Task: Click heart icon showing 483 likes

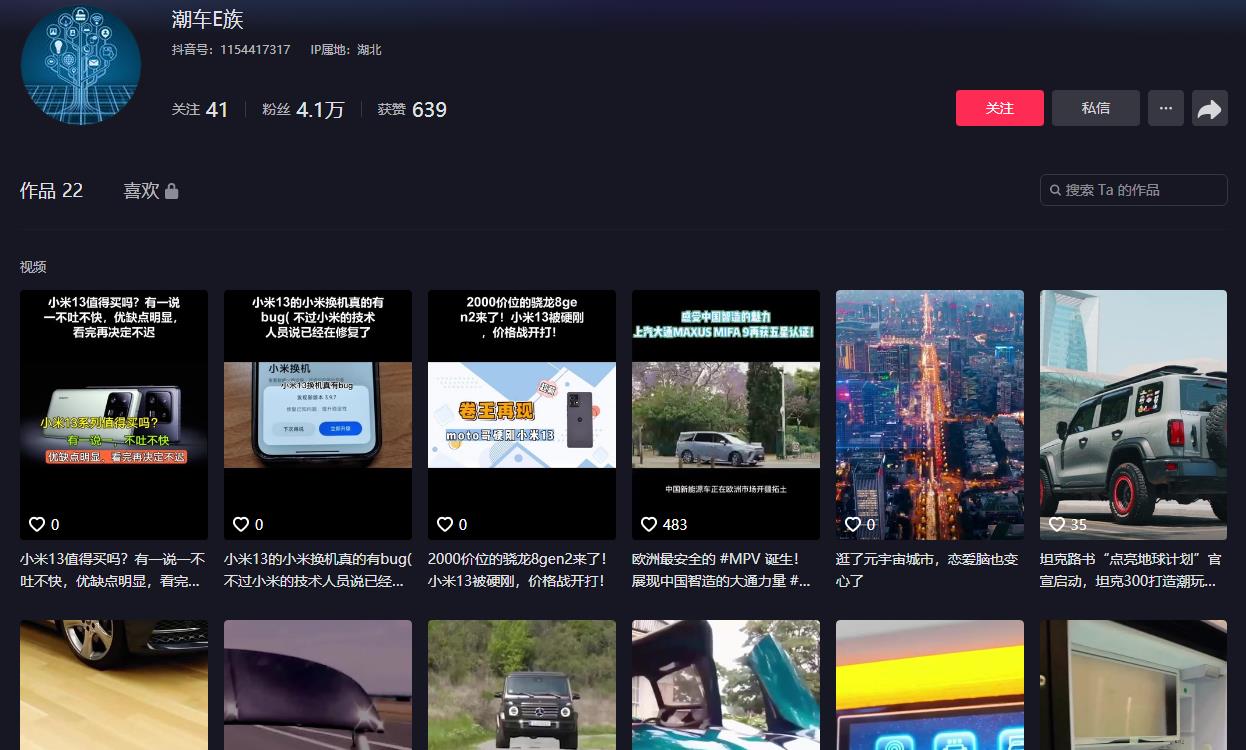Action: 649,524
